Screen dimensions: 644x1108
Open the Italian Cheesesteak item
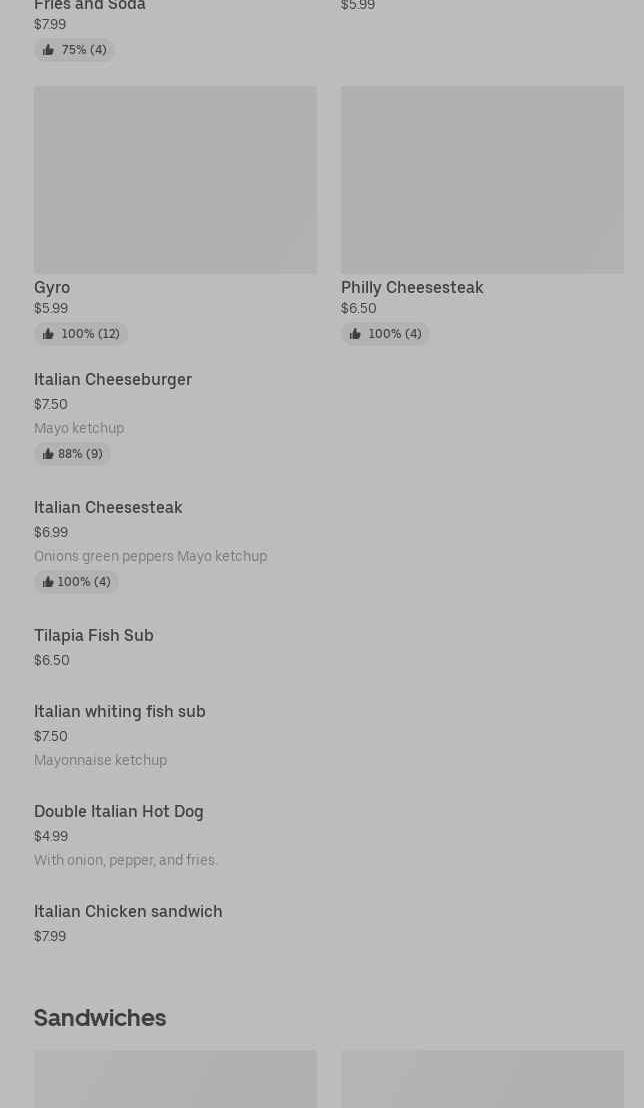(x=108, y=508)
